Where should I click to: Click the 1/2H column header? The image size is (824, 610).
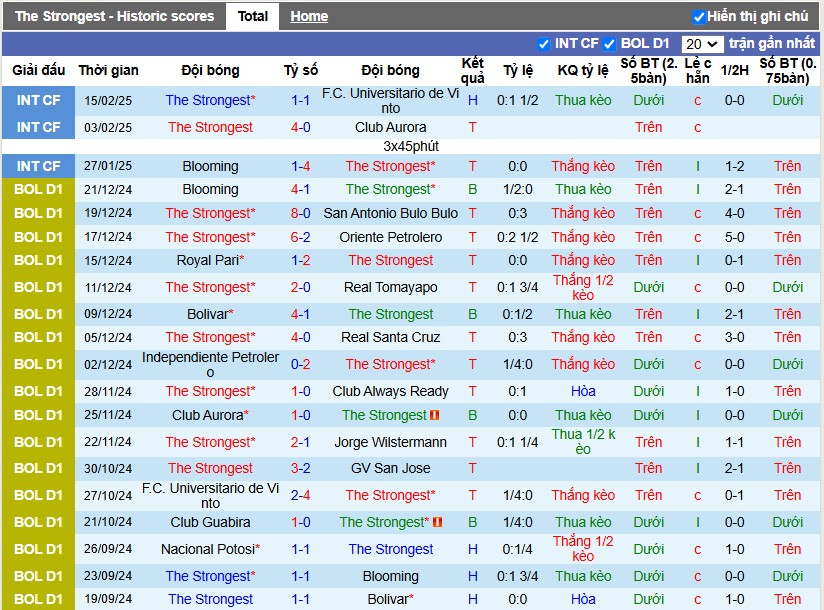(734, 70)
